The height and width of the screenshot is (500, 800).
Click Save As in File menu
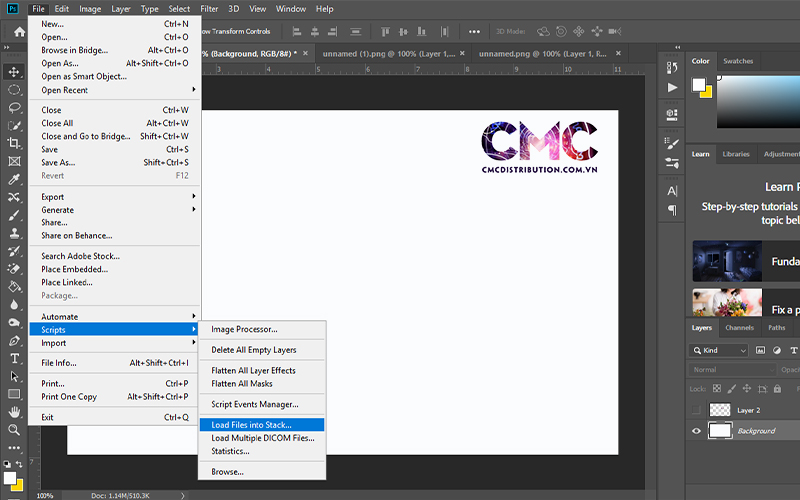pos(115,162)
